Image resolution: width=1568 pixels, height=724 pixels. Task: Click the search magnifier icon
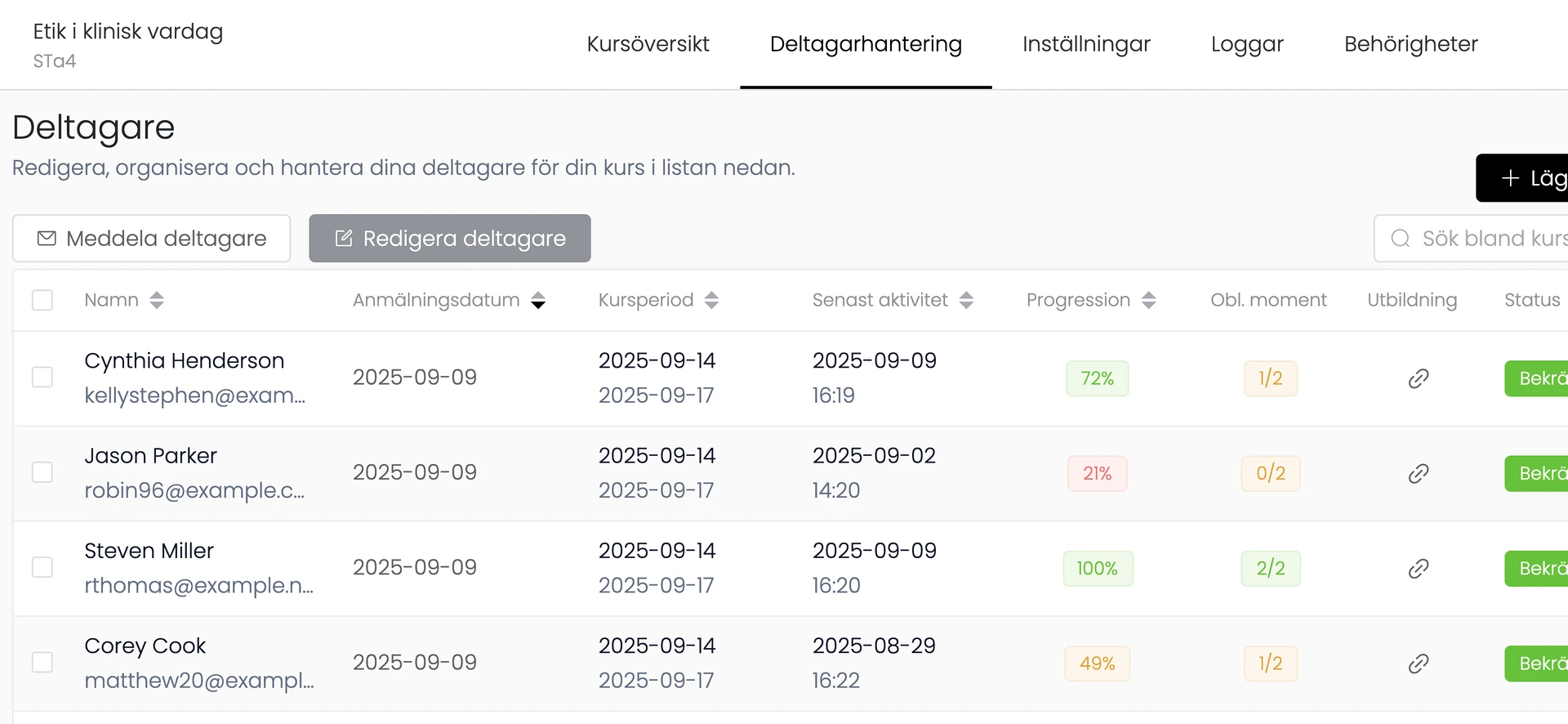coord(1401,239)
